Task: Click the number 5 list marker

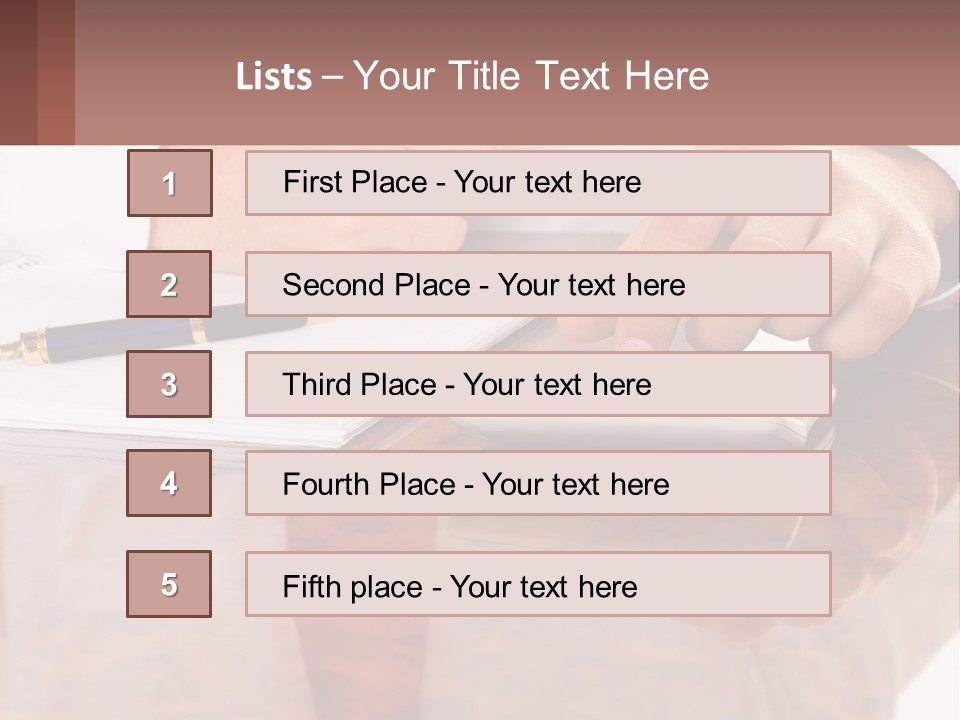Action: pyautogui.click(x=169, y=584)
